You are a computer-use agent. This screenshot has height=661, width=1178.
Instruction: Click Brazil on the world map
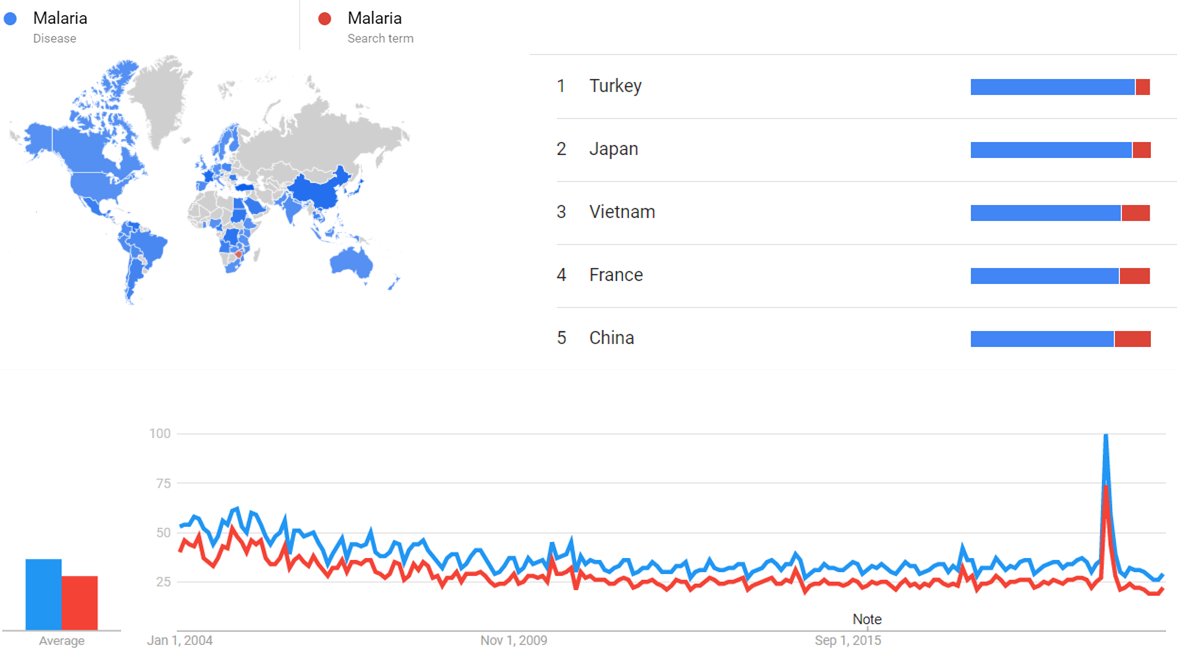tap(153, 247)
